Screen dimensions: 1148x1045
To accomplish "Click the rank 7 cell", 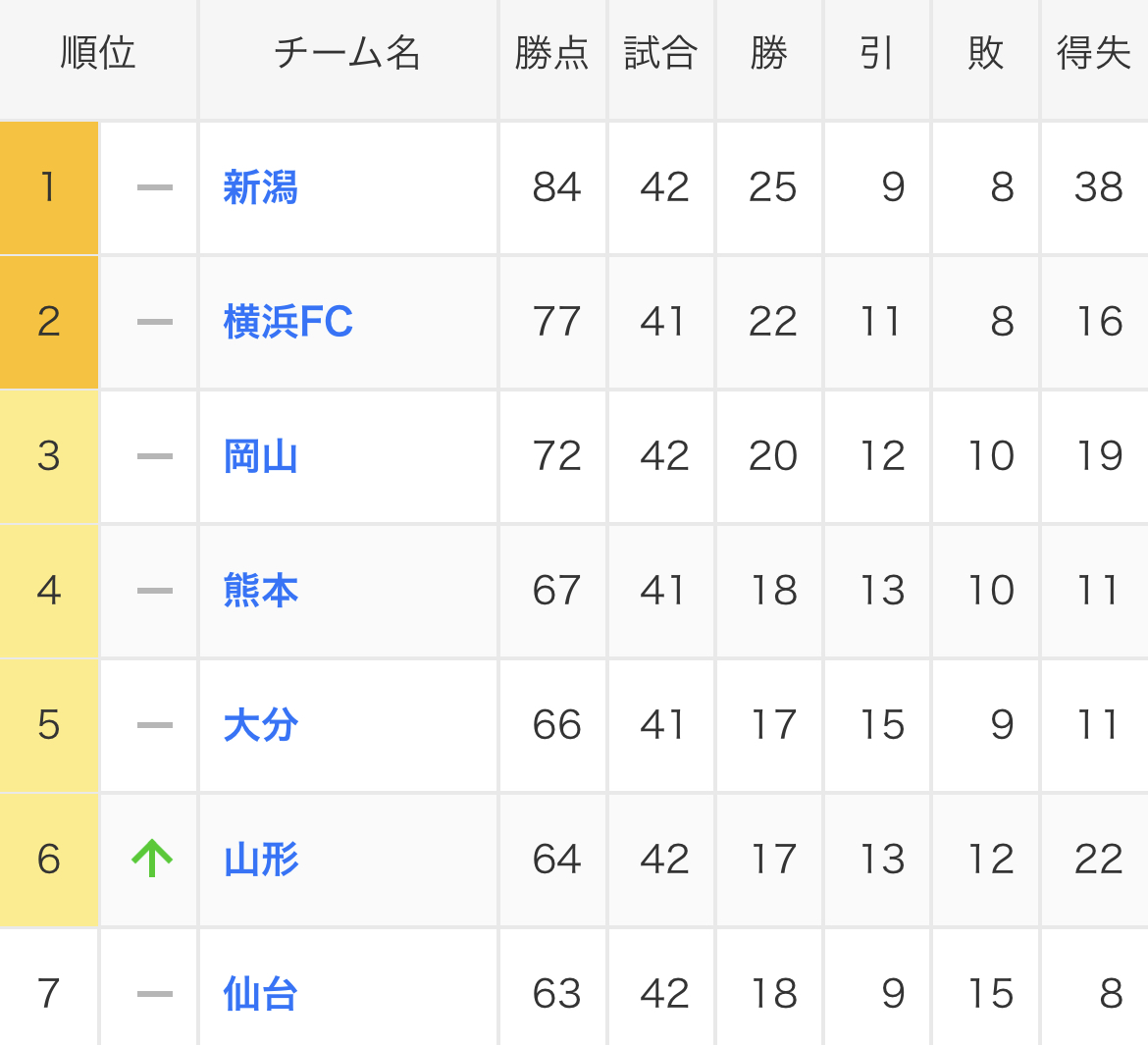I will (x=48, y=994).
